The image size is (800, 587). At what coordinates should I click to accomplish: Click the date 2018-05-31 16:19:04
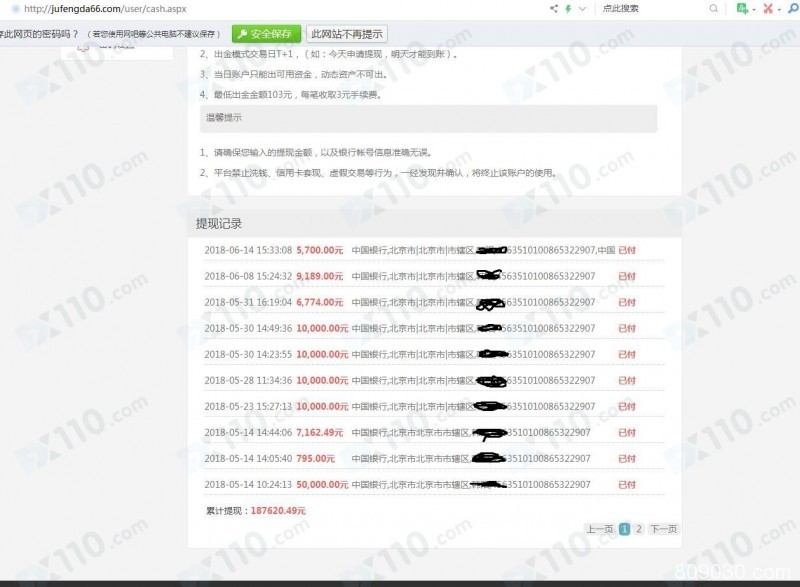click(248, 302)
